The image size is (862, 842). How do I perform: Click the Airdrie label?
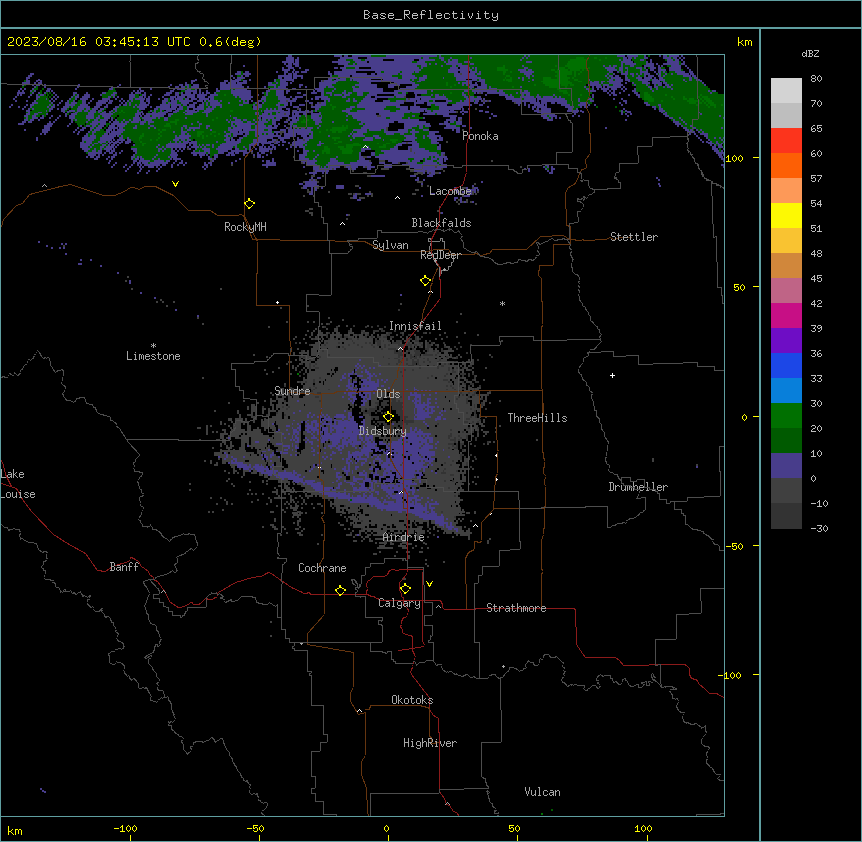click(x=404, y=537)
